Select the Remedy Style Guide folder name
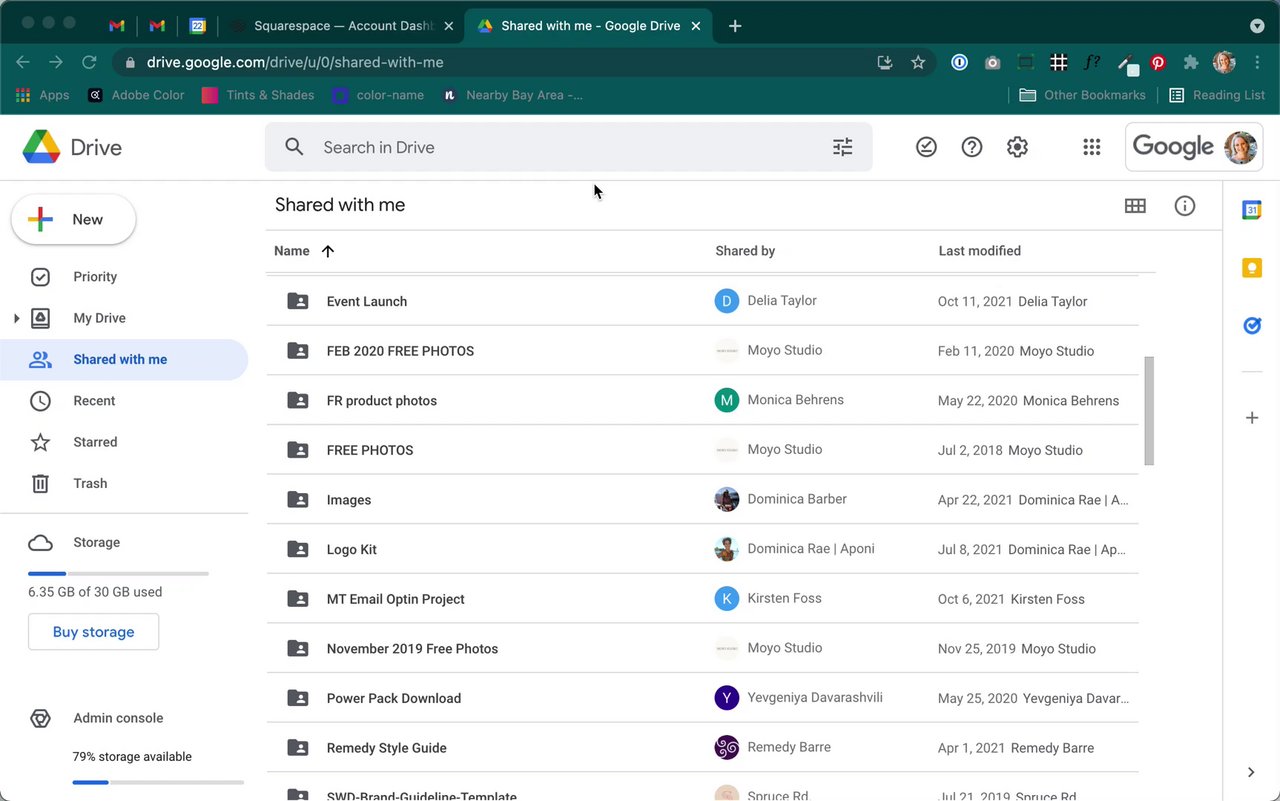This screenshot has width=1280, height=801. tap(387, 748)
